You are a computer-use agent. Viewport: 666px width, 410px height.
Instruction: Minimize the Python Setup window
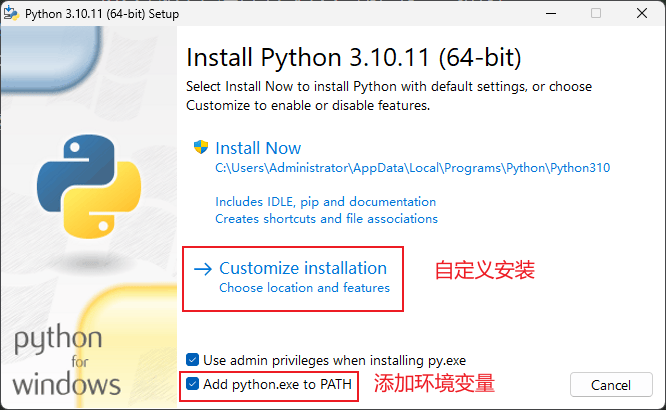click(x=550, y=13)
